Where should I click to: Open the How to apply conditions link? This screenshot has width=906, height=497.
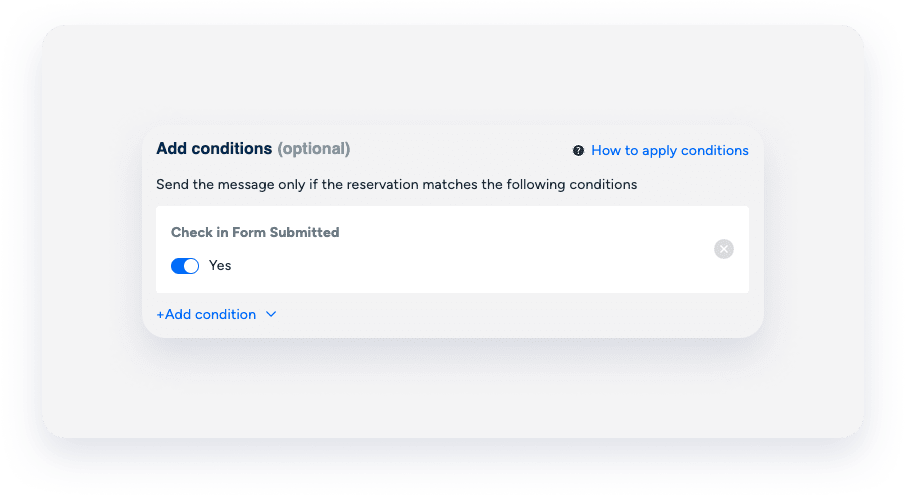[669, 151]
